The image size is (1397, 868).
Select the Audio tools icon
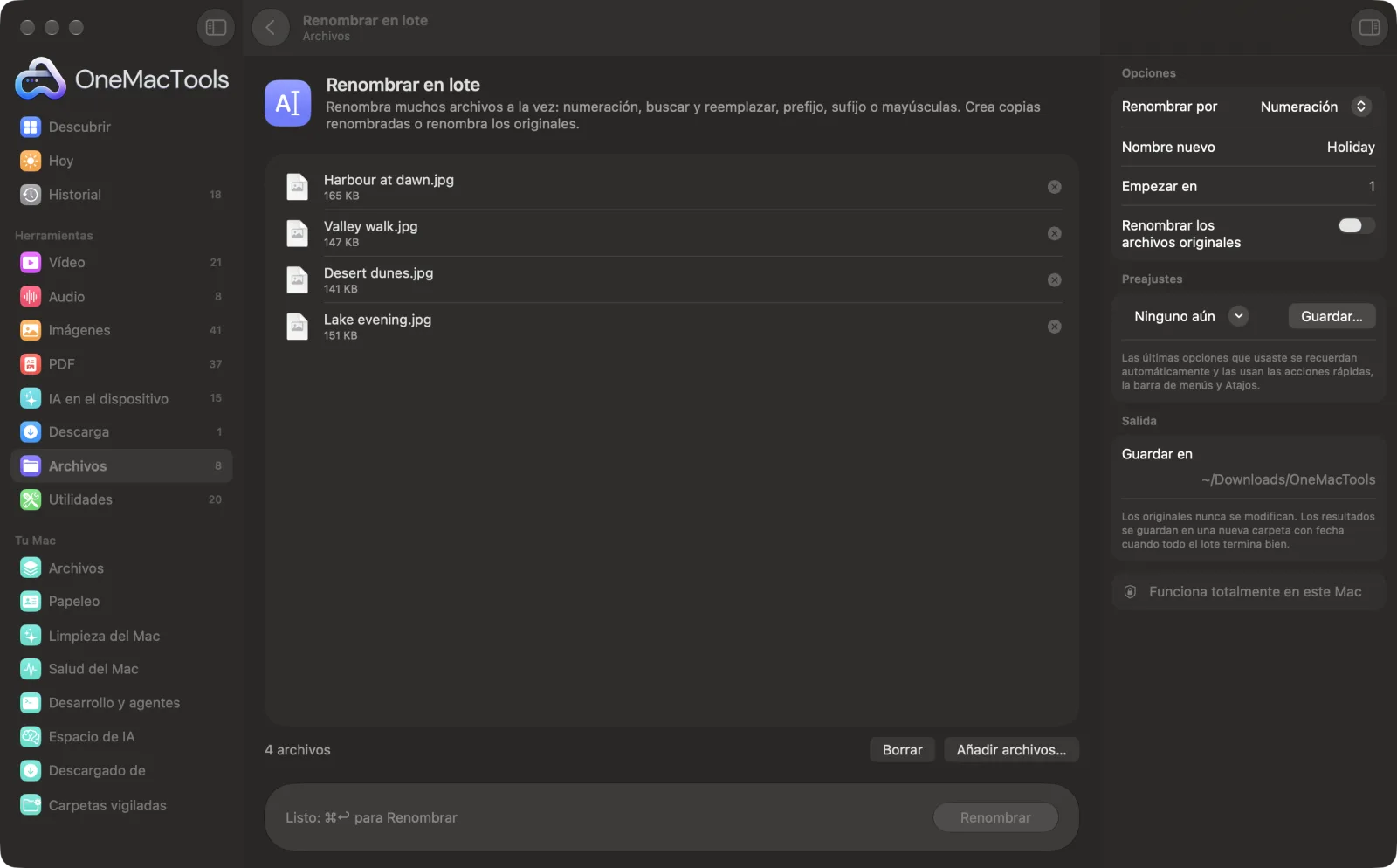click(31, 297)
